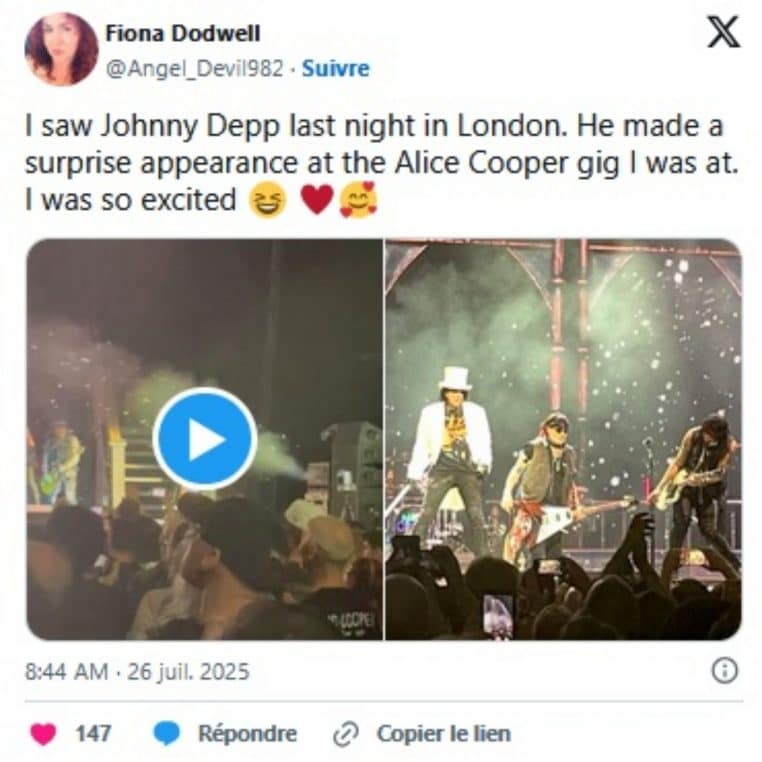Click the reply speech bubble icon

click(166, 734)
